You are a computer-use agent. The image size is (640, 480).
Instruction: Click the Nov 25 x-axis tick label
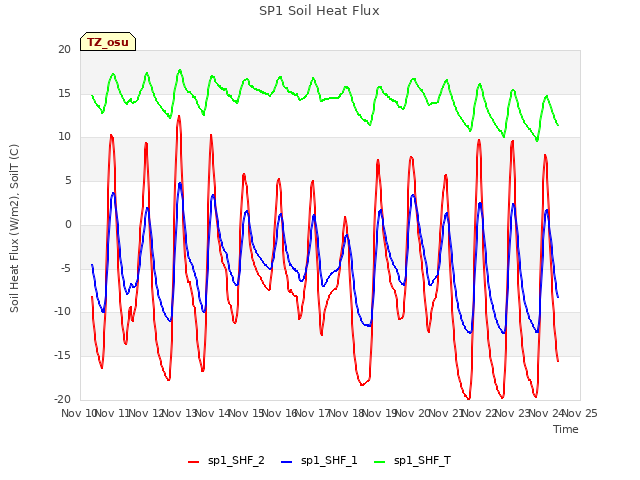580,413
